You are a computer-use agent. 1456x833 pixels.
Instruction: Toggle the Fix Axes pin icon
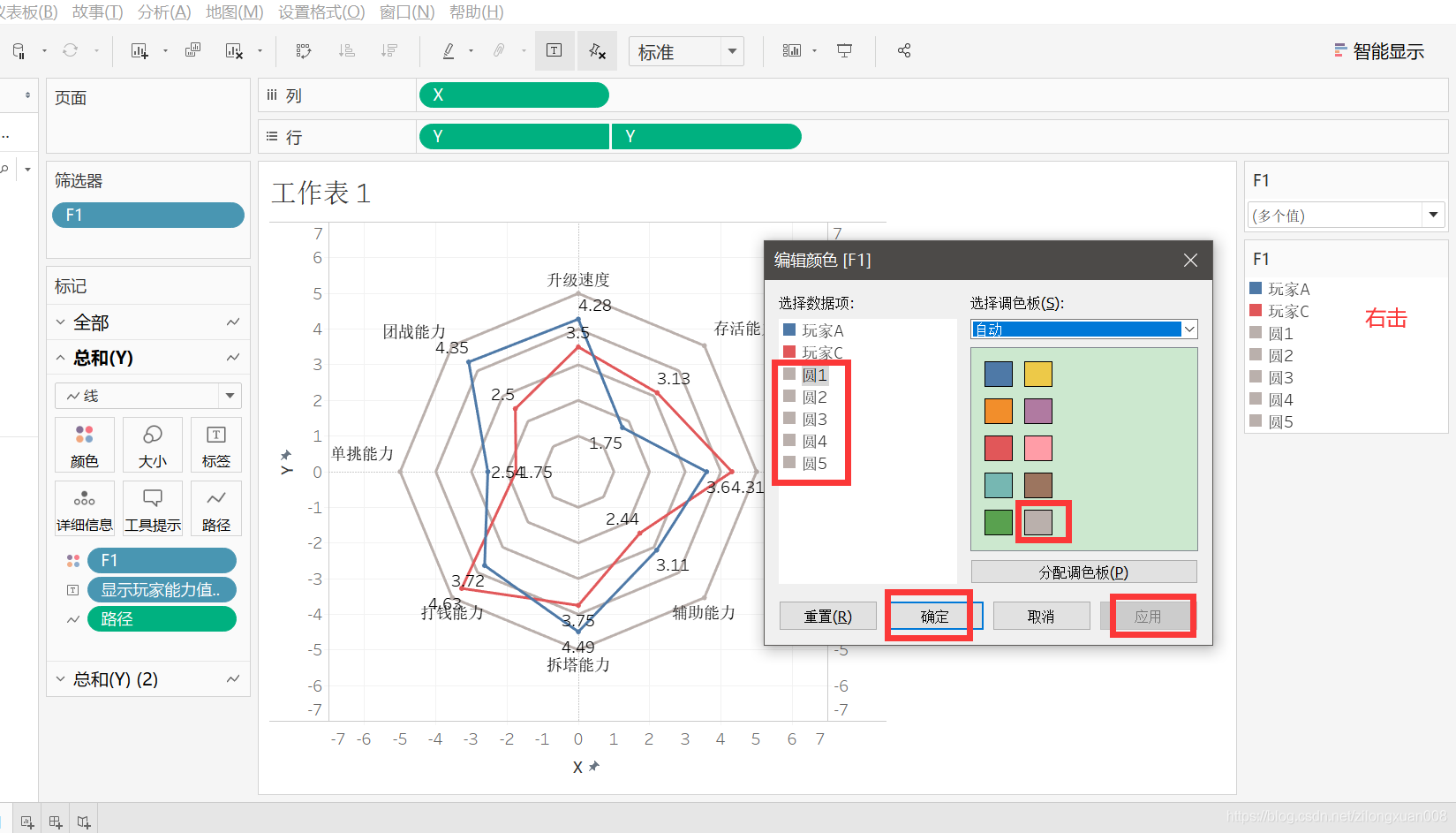click(598, 51)
